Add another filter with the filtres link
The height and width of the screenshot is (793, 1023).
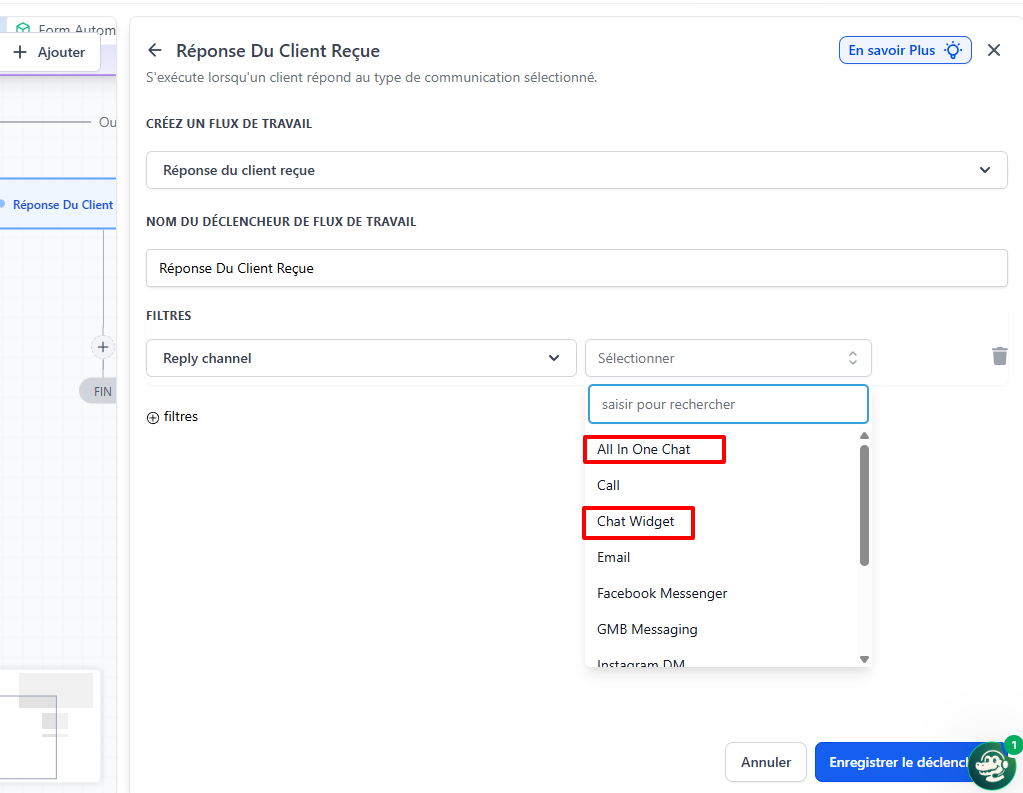172,416
